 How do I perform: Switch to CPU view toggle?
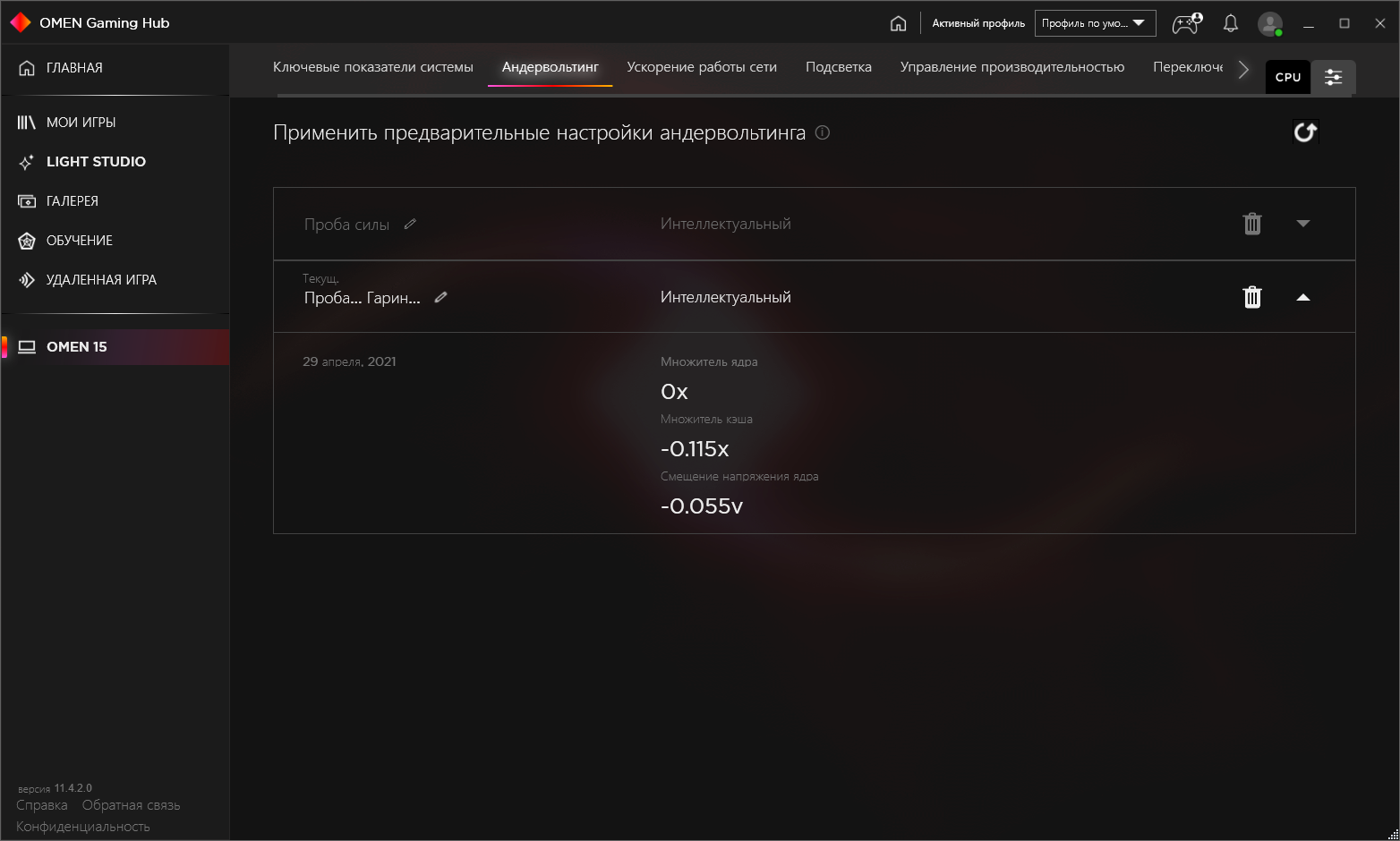1288,77
